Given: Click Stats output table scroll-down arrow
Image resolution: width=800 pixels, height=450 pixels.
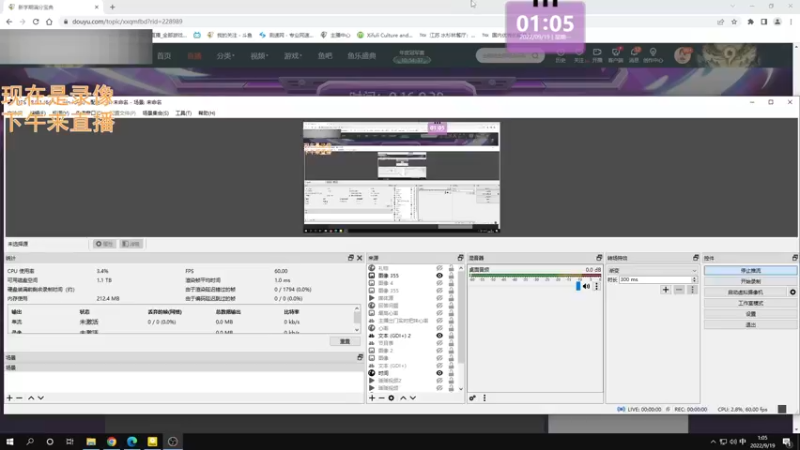Looking at the screenshot, I should click(357, 330).
